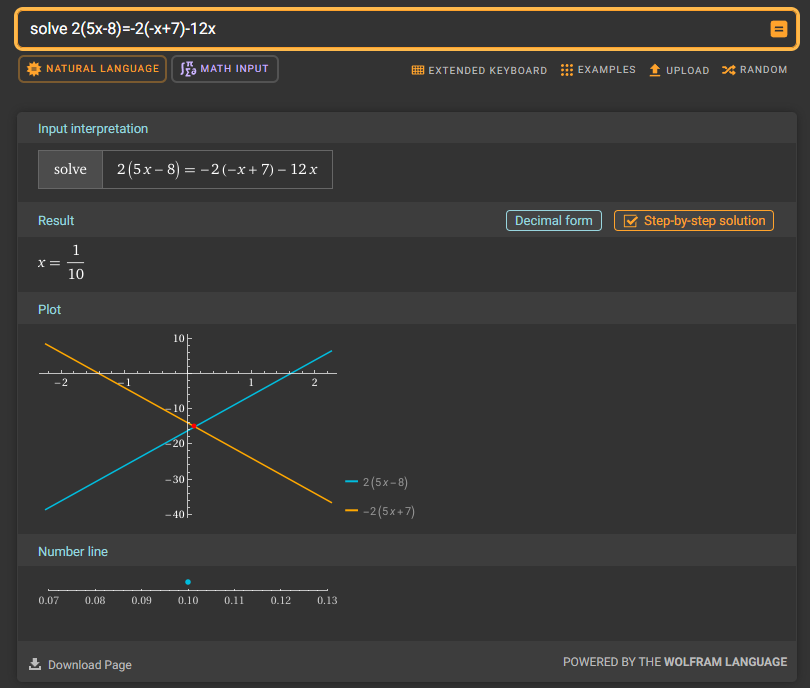Image resolution: width=810 pixels, height=688 pixels.
Task: Click the orange −2(5x+7) legend swatch
Action: tap(351, 511)
